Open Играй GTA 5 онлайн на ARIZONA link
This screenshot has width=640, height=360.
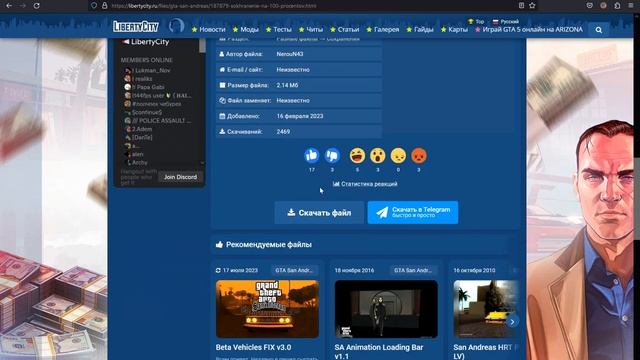[529, 29]
